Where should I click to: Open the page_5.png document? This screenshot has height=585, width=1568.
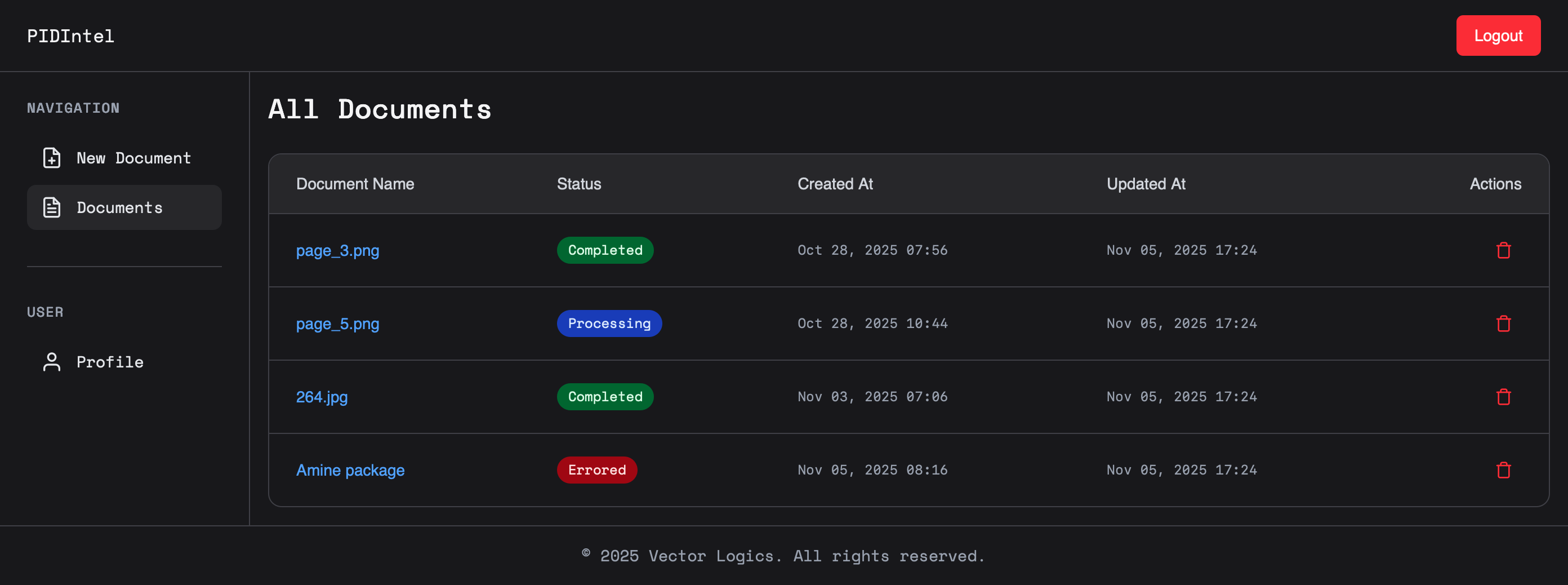337,323
